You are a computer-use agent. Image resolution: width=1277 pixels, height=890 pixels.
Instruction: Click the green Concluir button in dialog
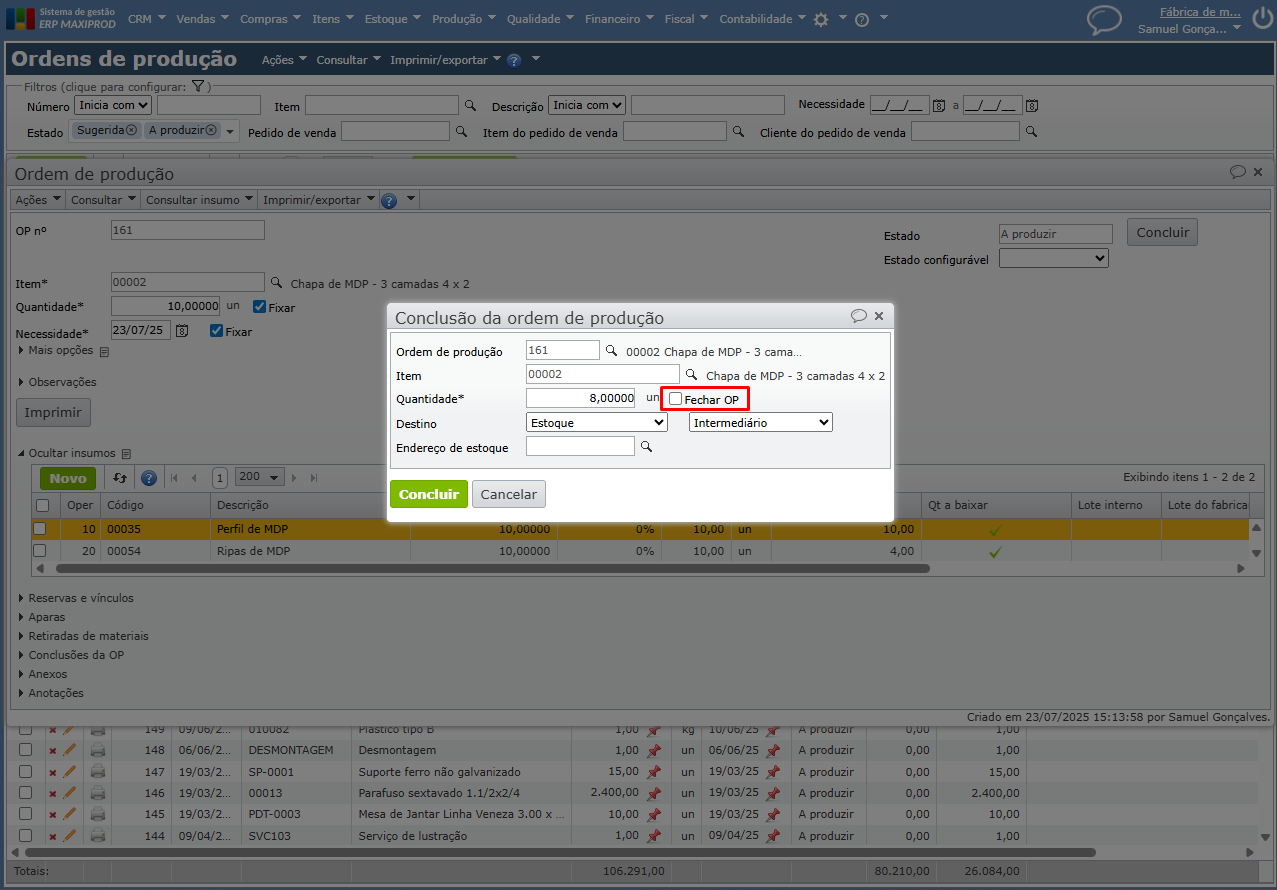coord(428,494)
